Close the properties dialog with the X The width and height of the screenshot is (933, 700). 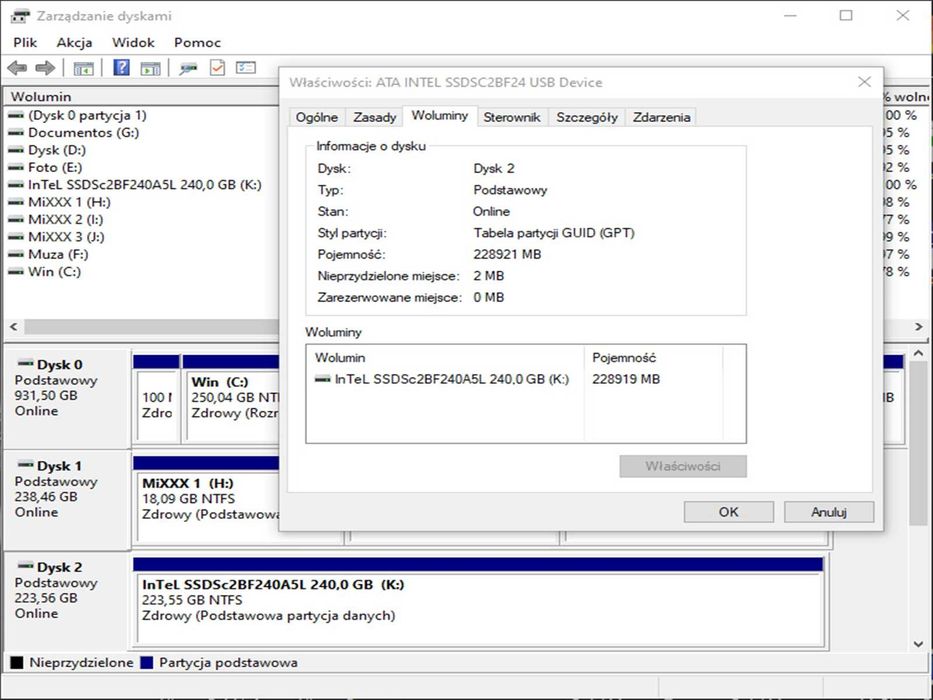865,82
